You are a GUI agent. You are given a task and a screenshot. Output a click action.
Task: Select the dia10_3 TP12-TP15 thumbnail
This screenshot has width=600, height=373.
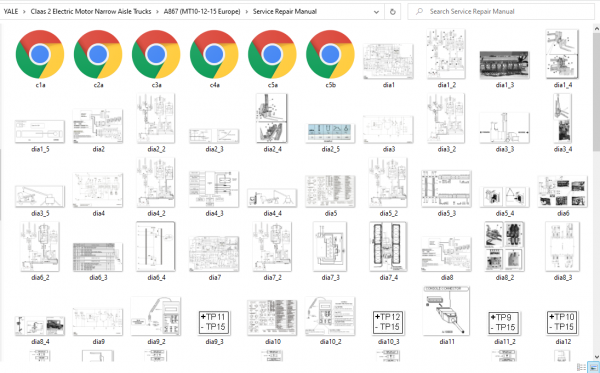click(x=388, y=323)
